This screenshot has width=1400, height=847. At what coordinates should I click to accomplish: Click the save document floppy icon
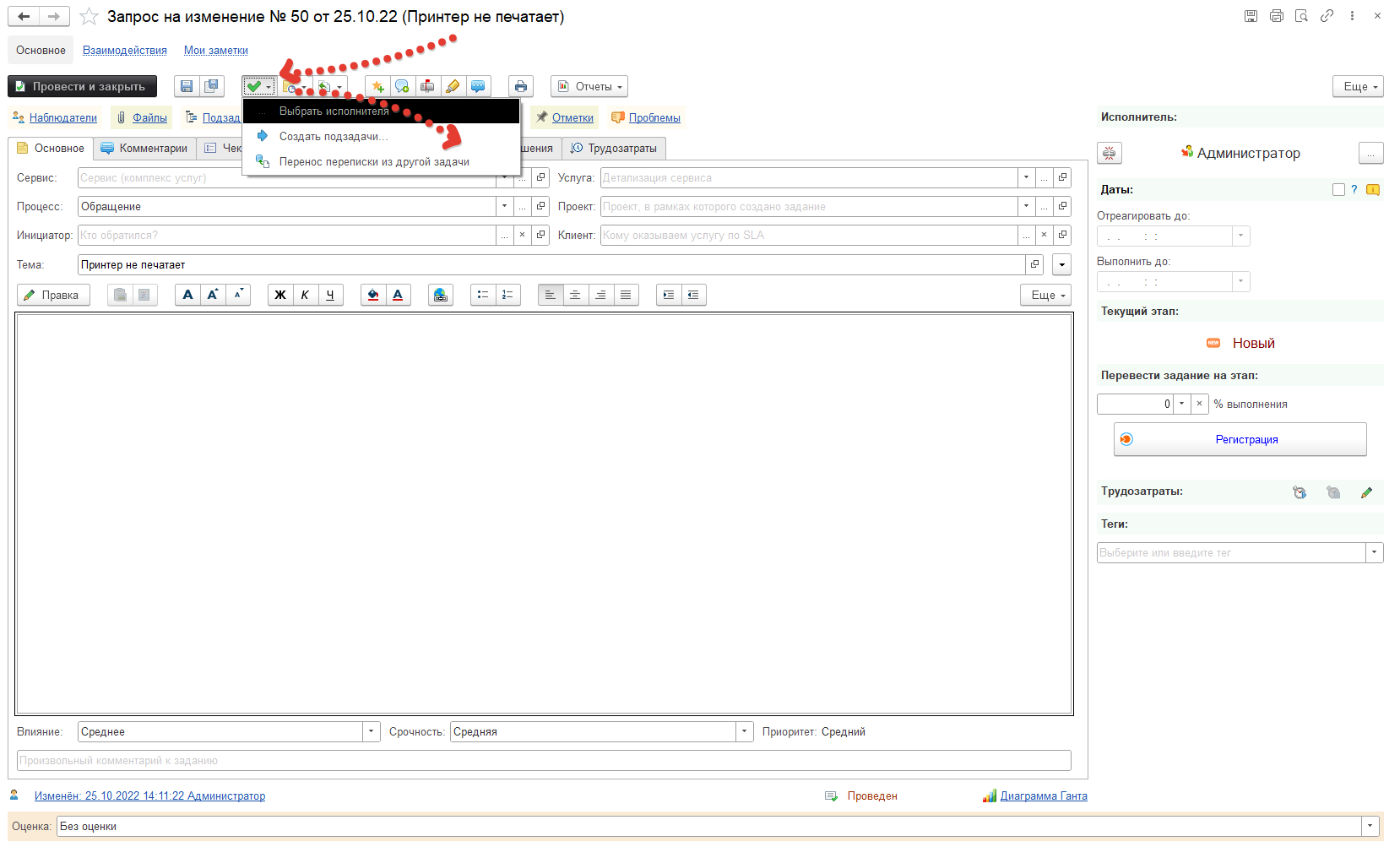click(187, 86)
